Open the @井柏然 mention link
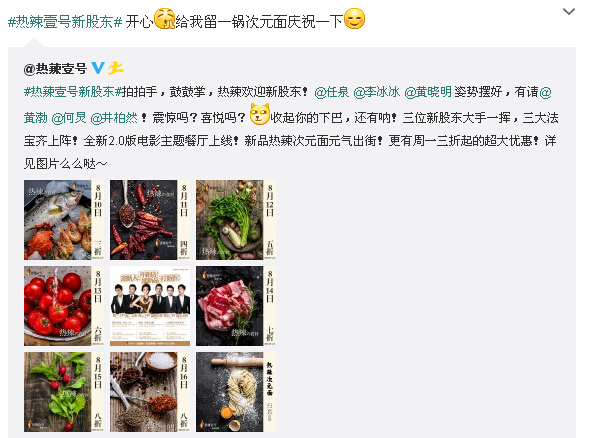The image size is (591, 438). click(x=114, y=118)
